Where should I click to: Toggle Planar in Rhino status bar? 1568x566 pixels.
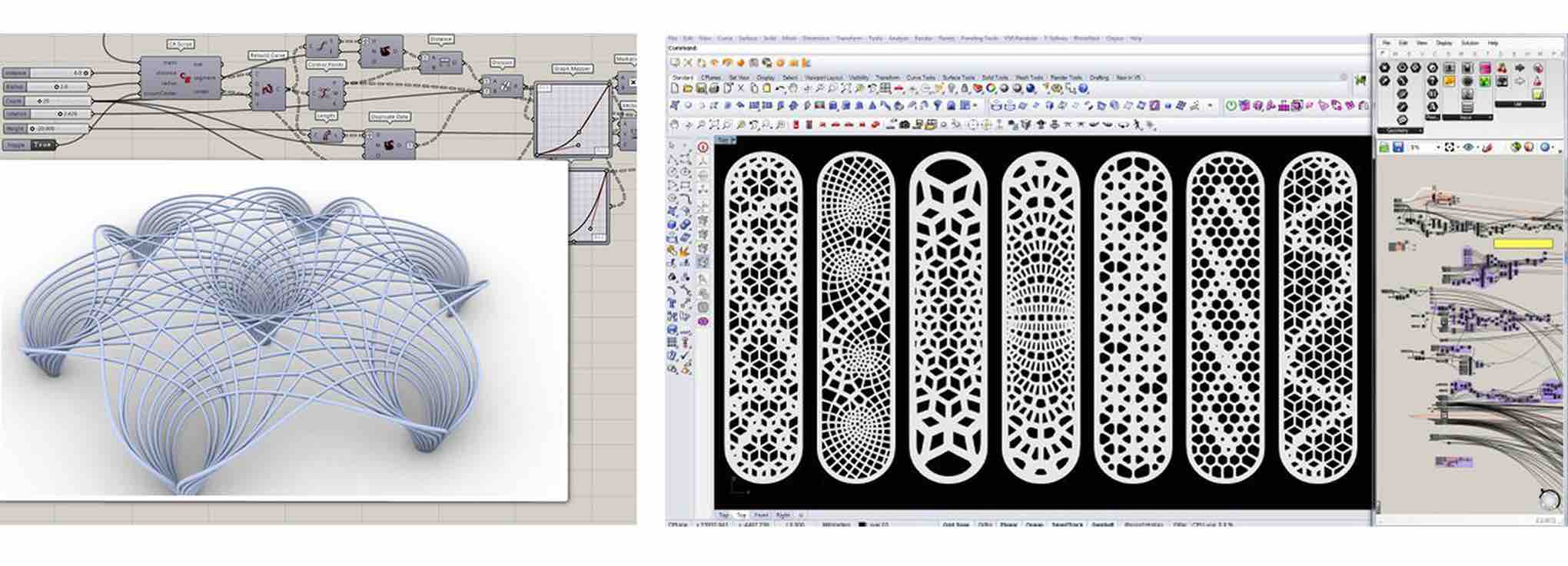tap(1008, 525)
